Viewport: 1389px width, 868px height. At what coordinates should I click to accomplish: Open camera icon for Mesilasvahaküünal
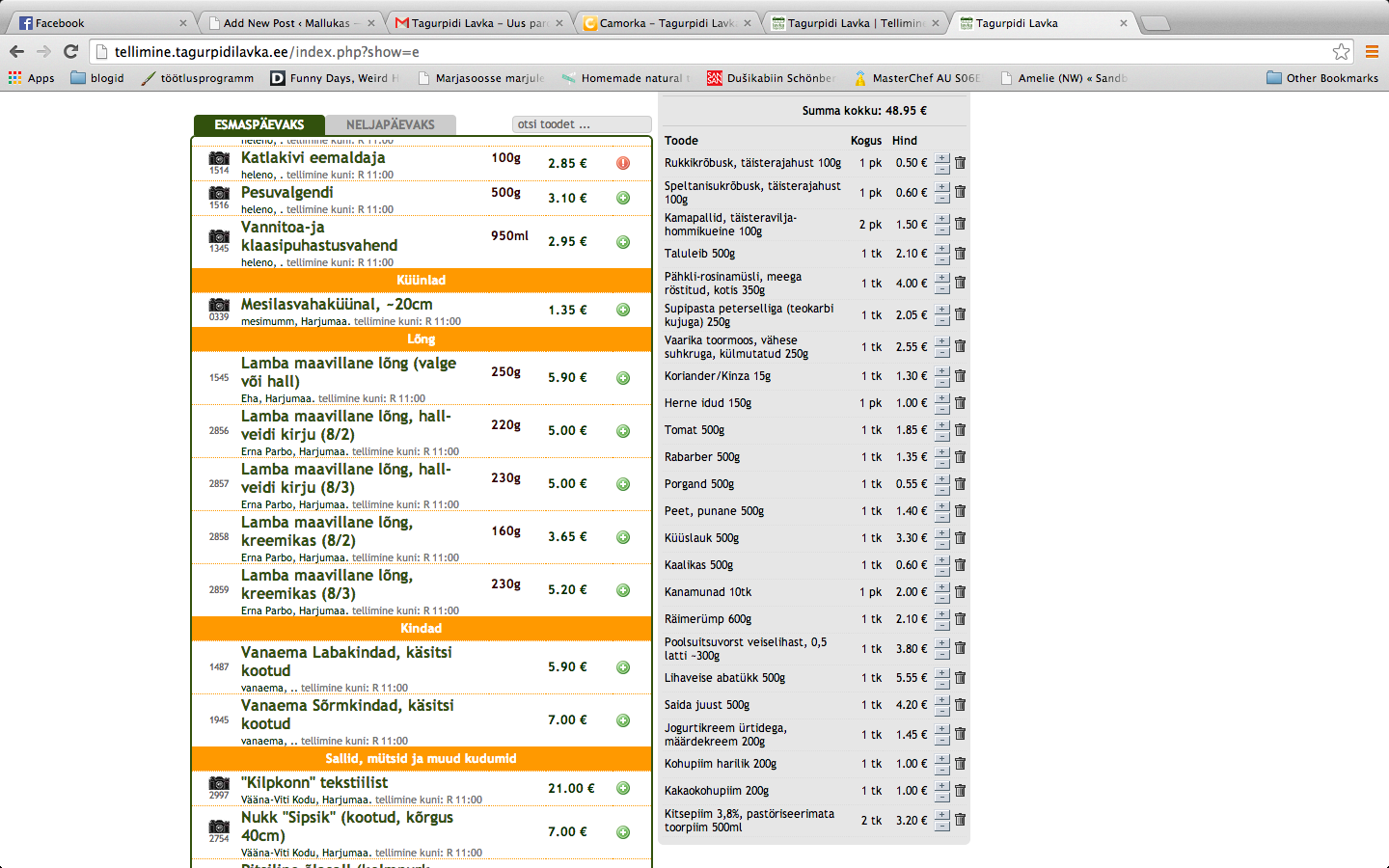219,305
